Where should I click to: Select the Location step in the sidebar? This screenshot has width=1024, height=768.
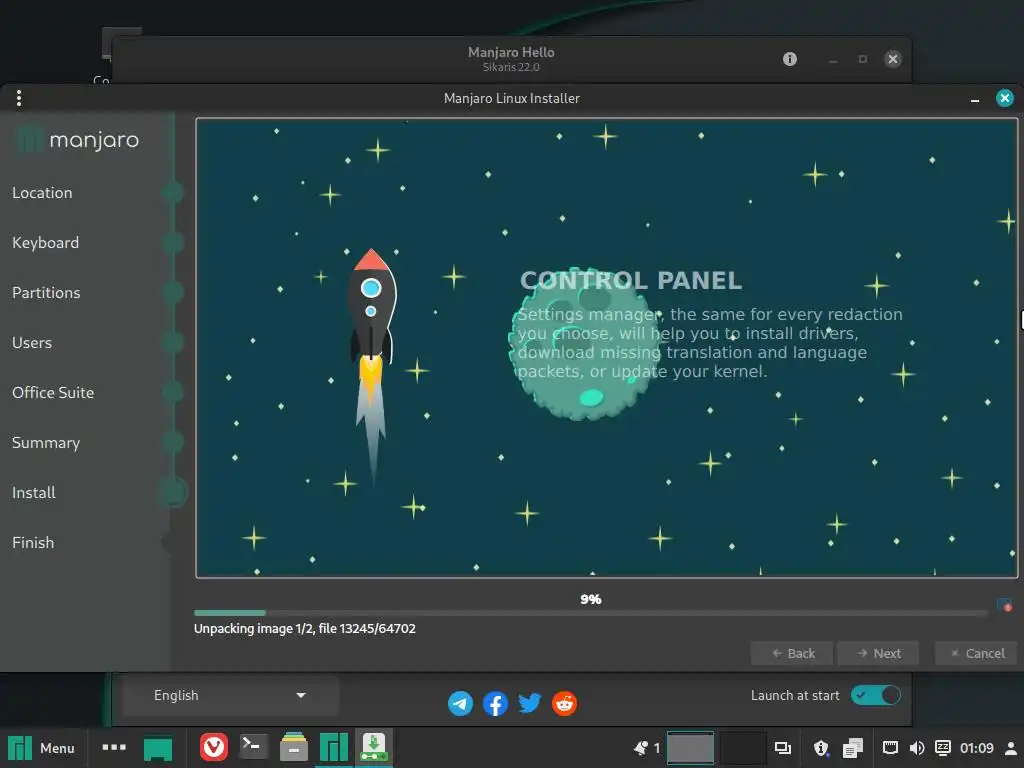click(42, 193)
